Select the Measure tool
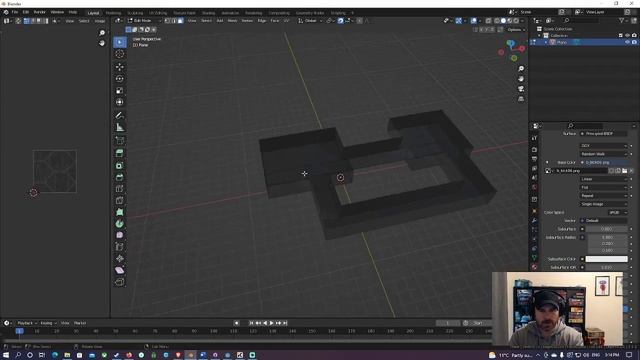 click(x=120, y=127)
